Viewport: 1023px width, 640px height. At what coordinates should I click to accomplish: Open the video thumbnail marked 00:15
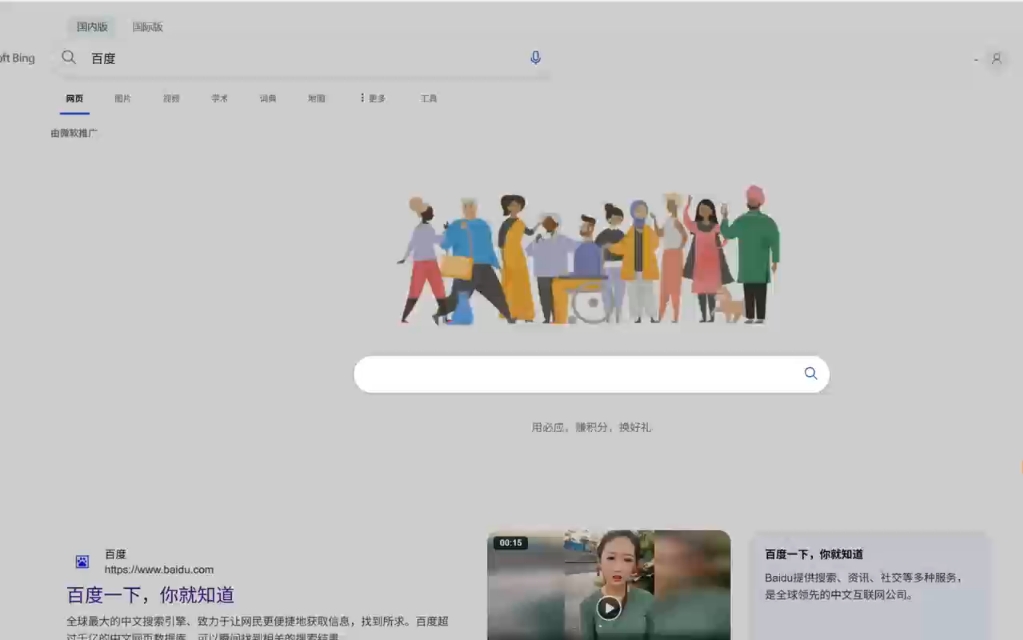(x=609, y=585)
